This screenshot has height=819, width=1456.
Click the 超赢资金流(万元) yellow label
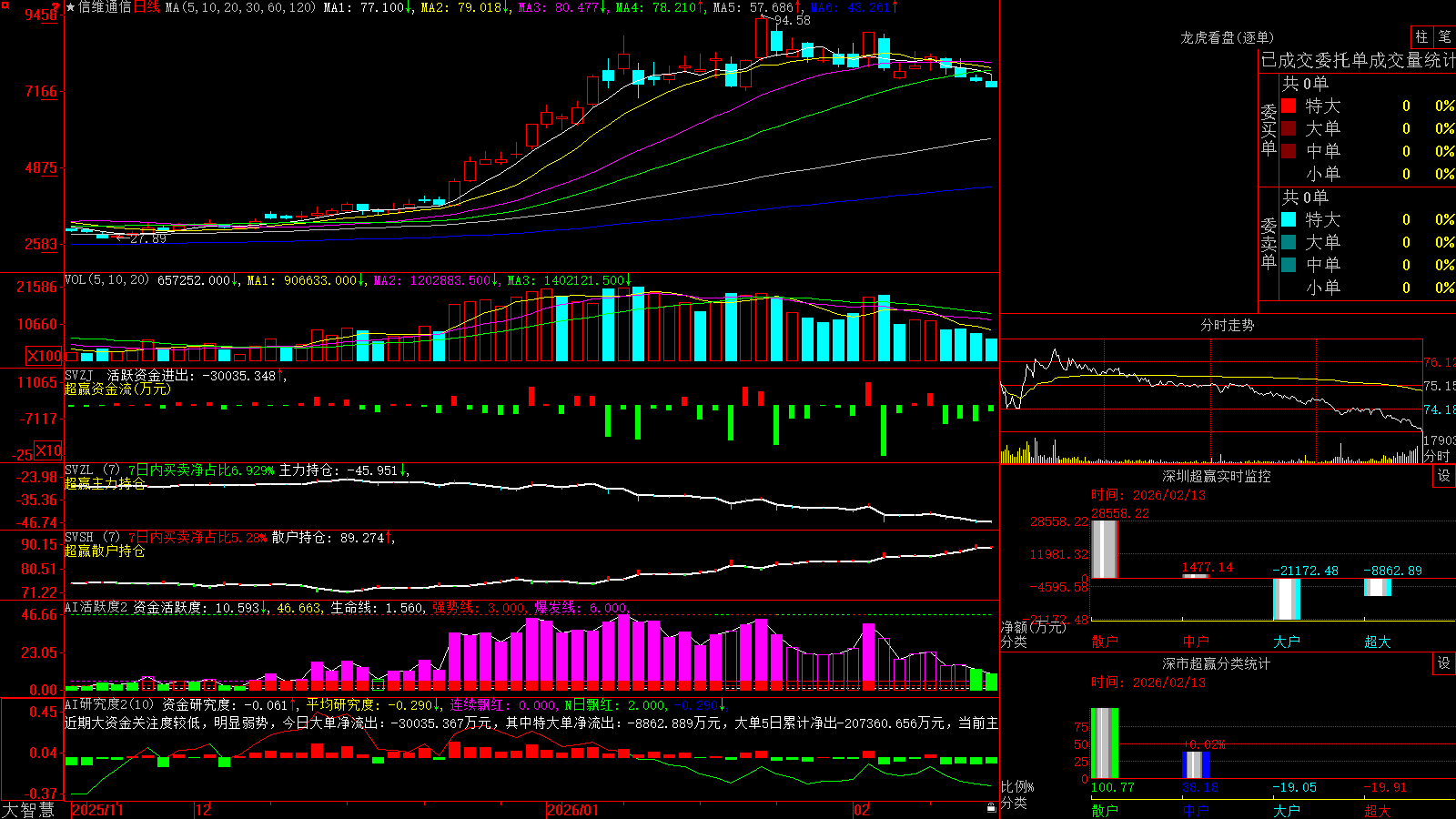click(117, 389)
